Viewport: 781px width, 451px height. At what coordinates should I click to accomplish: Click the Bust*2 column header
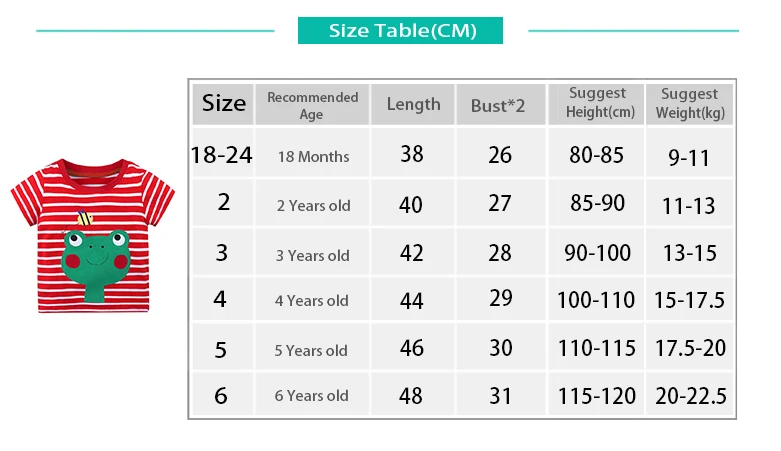tap(501, 105)
